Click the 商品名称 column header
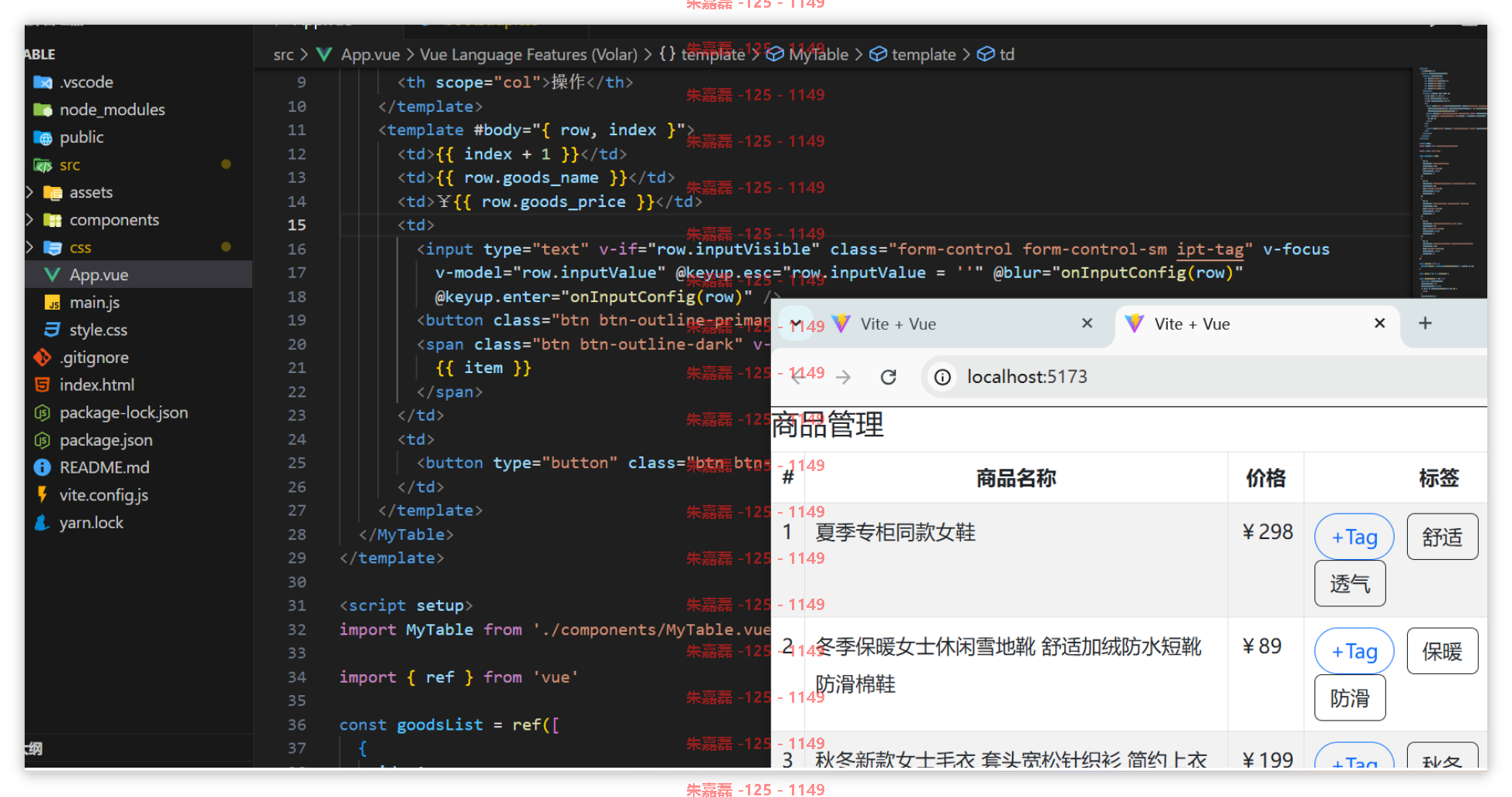Screen dimensions: 1512x797 click(1016, 478)
